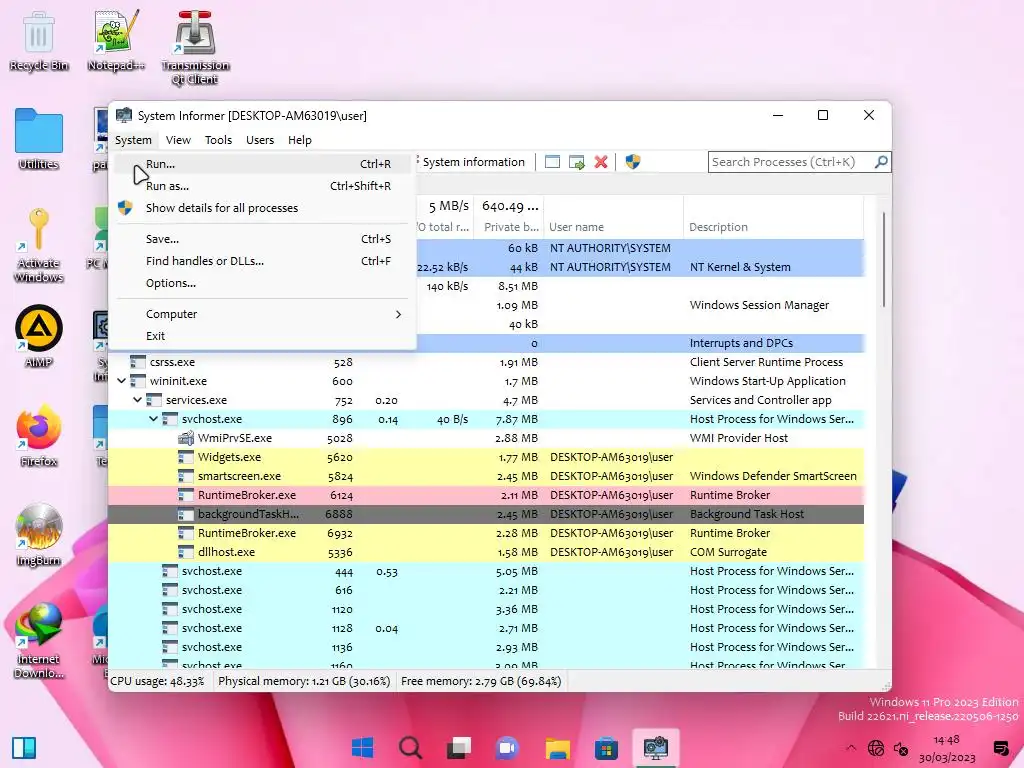Click the System Informer title bar icon
The width and height of the screenshot is (1024, 768).
coord(123,116)
